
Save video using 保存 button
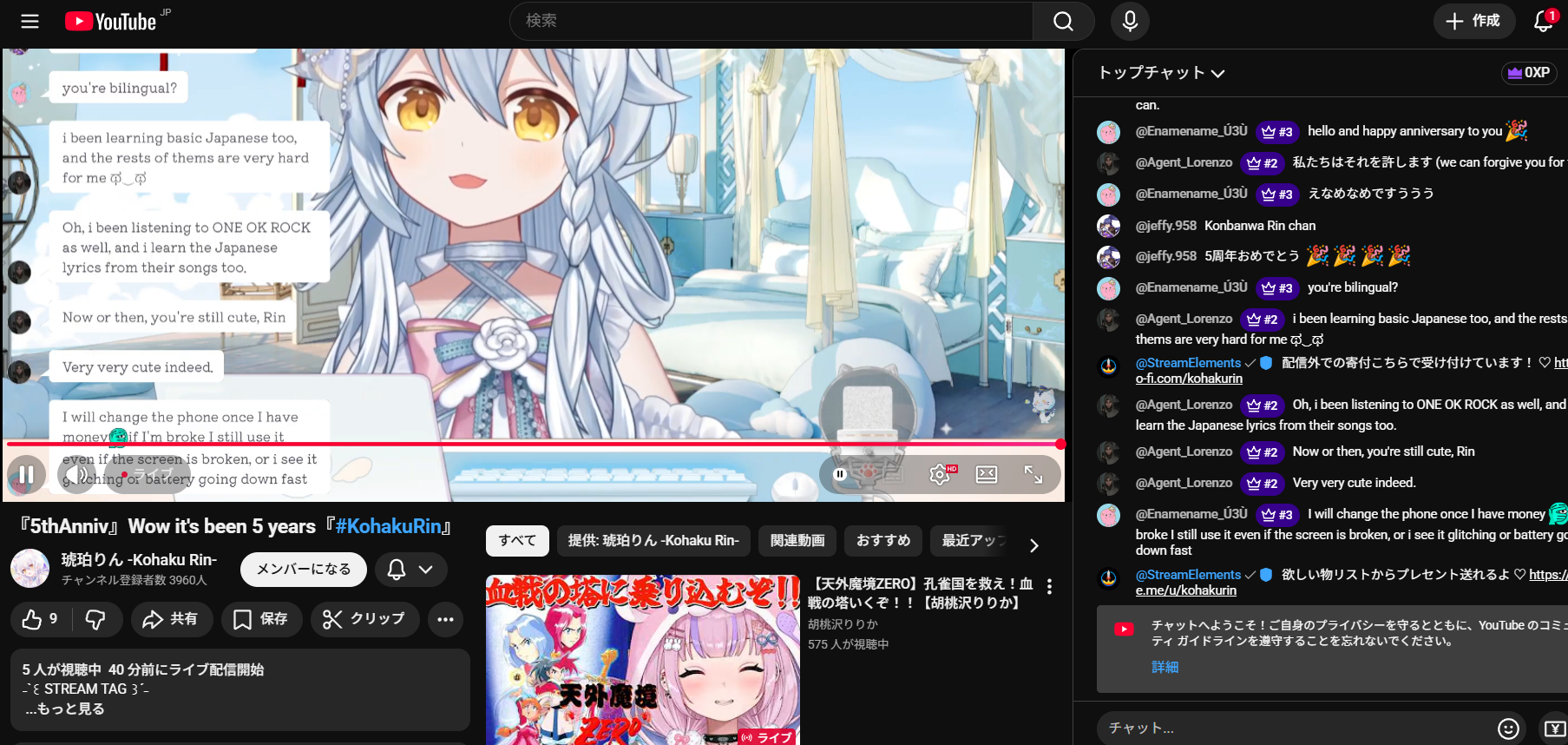[261, 619]
